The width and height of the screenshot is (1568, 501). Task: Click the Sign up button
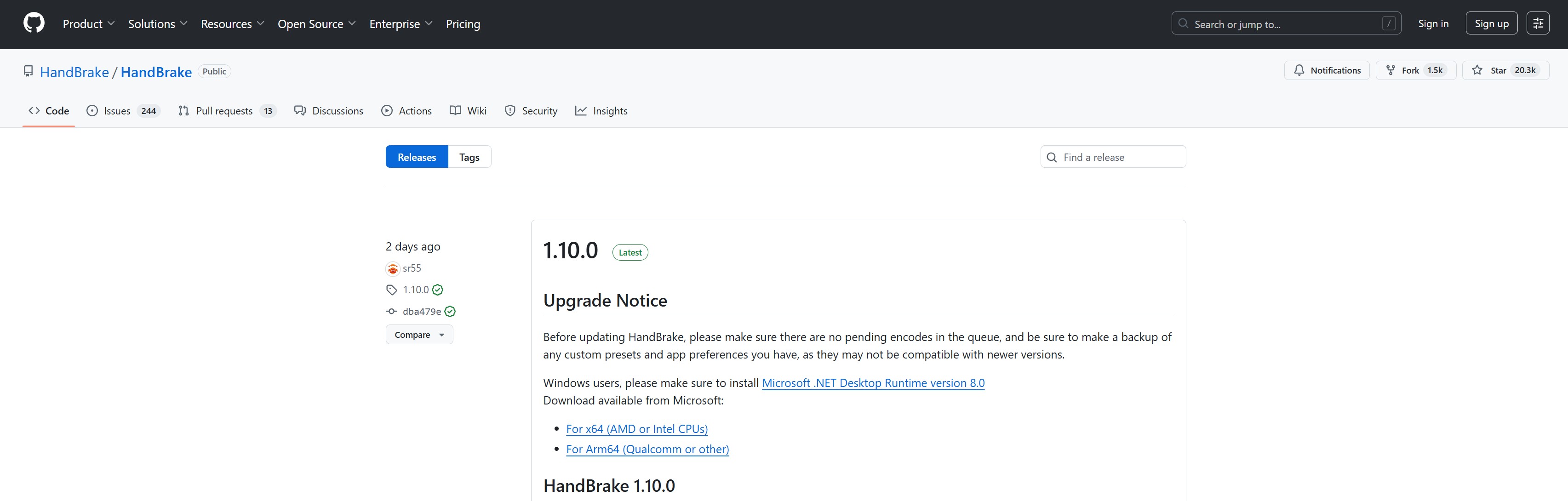(1491, 24)
